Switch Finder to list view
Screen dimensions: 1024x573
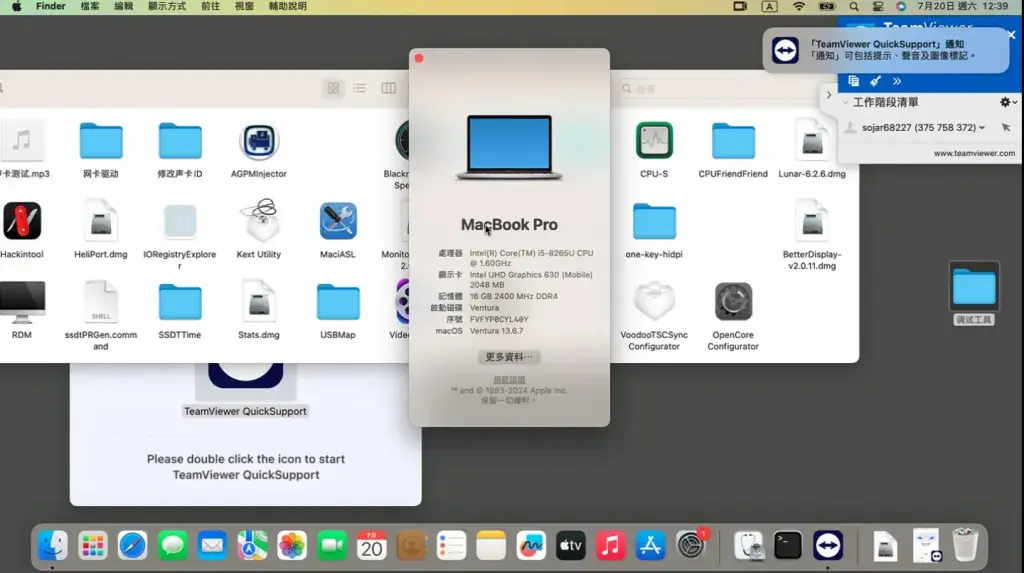360,88
